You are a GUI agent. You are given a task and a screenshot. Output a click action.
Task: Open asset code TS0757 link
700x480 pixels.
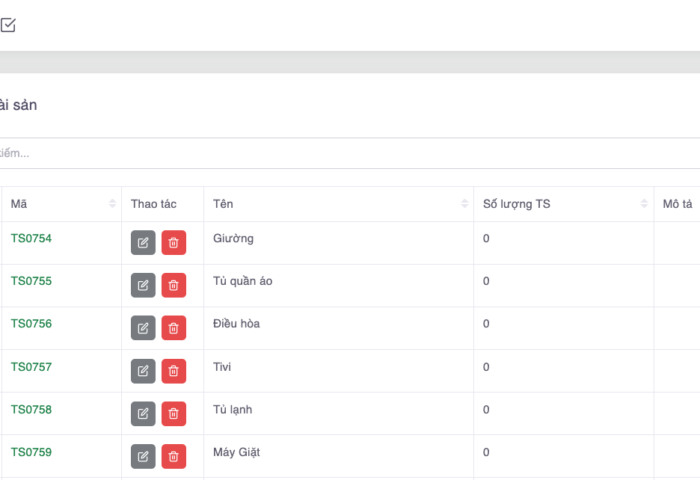click(31, 367)
